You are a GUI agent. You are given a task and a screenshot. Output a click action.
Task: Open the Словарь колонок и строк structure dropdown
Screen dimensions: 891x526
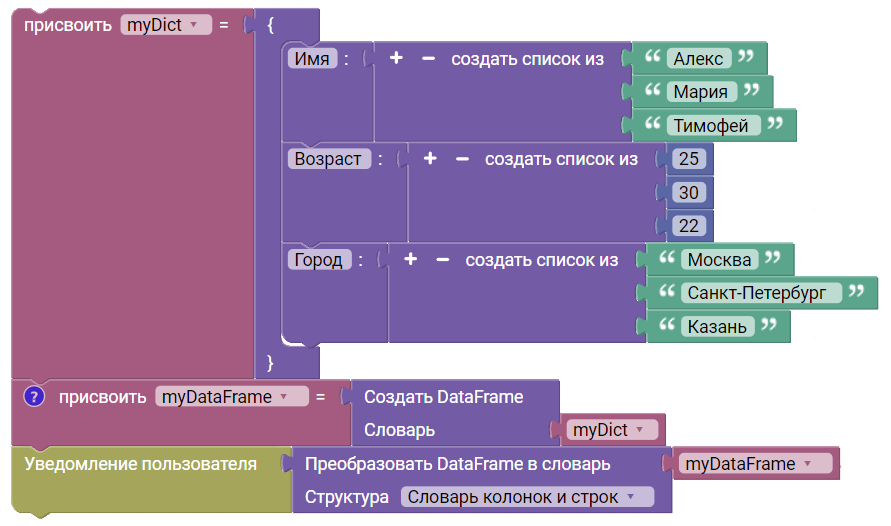tap(527, 497)
